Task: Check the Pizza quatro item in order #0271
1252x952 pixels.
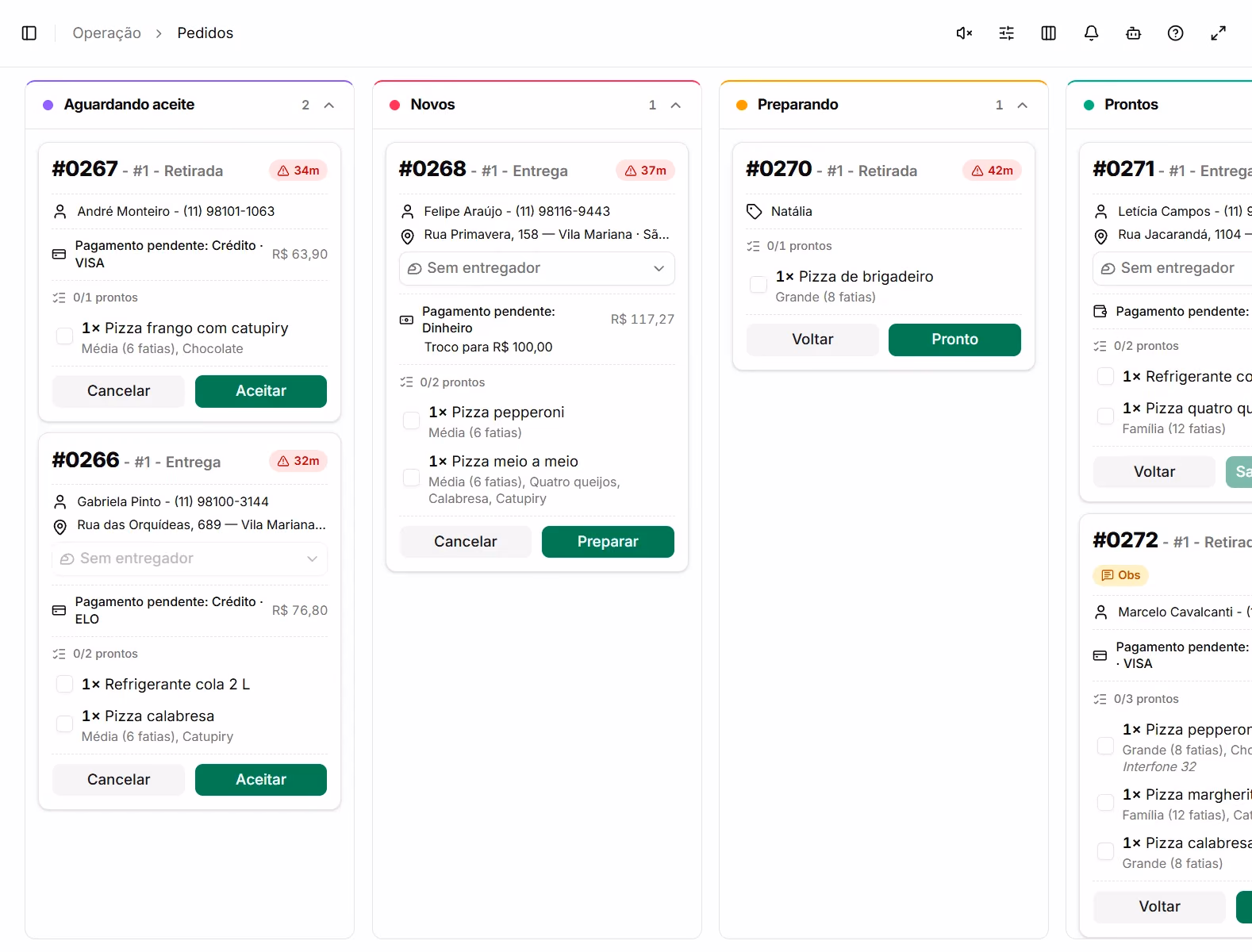Action: point(1105,416)
